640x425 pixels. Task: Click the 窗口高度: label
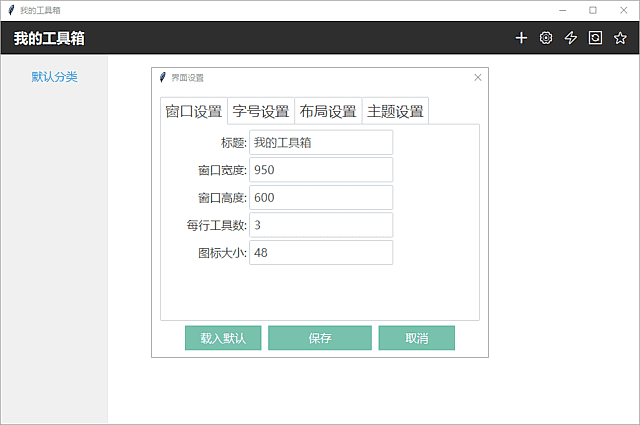222,198
